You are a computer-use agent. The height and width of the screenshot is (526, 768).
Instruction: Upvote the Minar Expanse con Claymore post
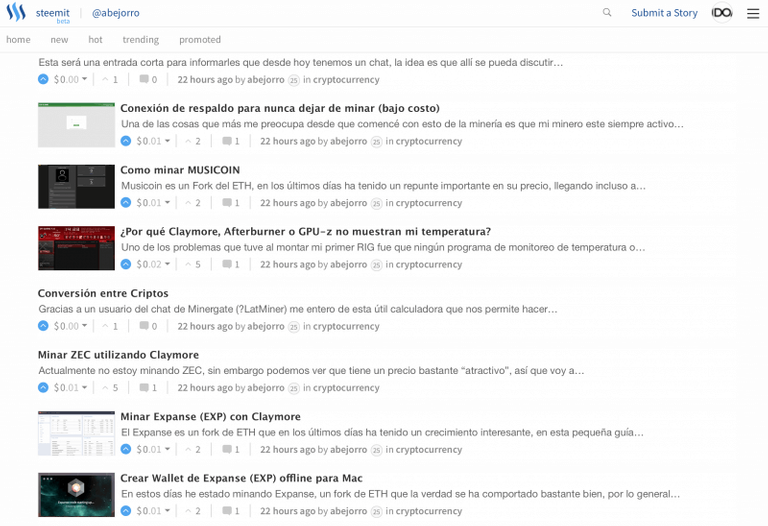click(x=126, y=450)
